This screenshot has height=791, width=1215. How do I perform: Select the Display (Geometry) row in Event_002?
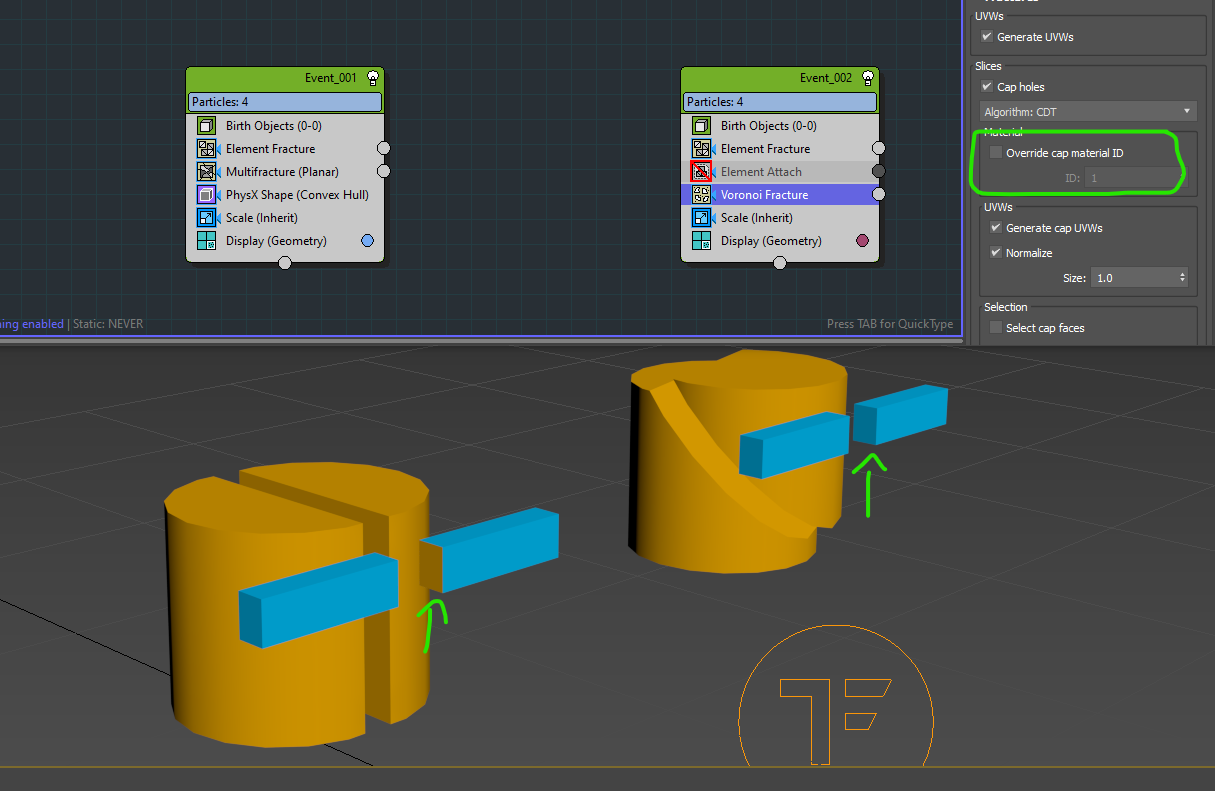[x=770, y=241]
